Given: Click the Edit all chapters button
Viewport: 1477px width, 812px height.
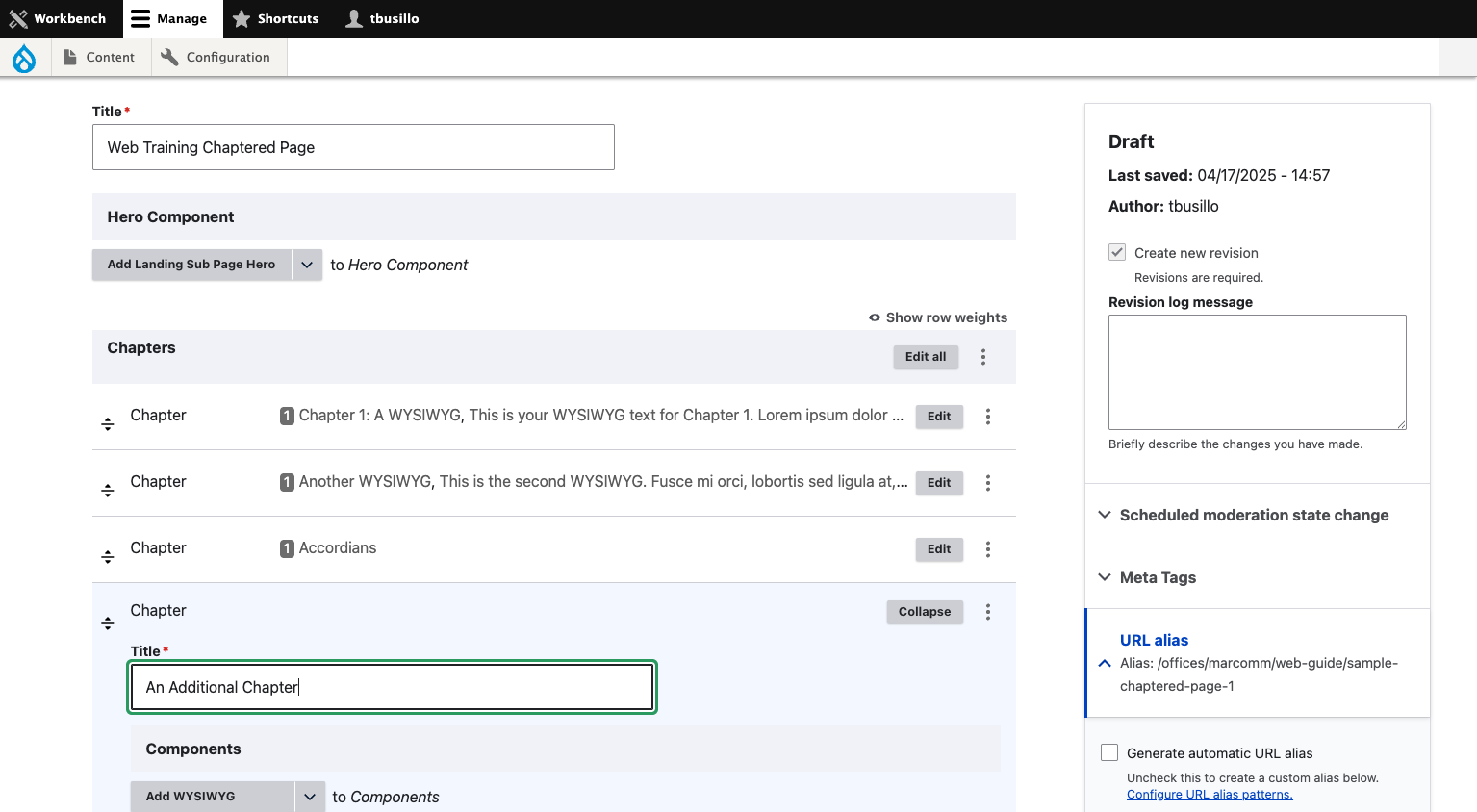Looking at the screenshot, I should tap(926, 357).
